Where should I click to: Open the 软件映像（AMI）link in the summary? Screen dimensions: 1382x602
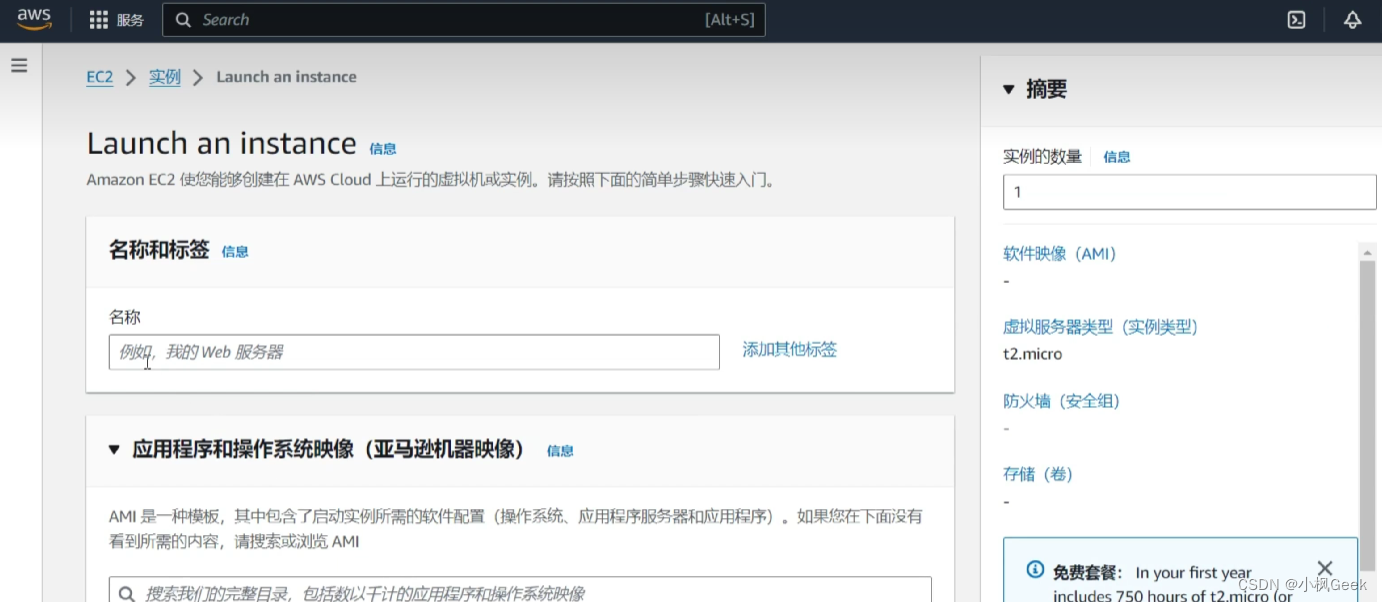pyautogui.click(x=1059, y=253)
